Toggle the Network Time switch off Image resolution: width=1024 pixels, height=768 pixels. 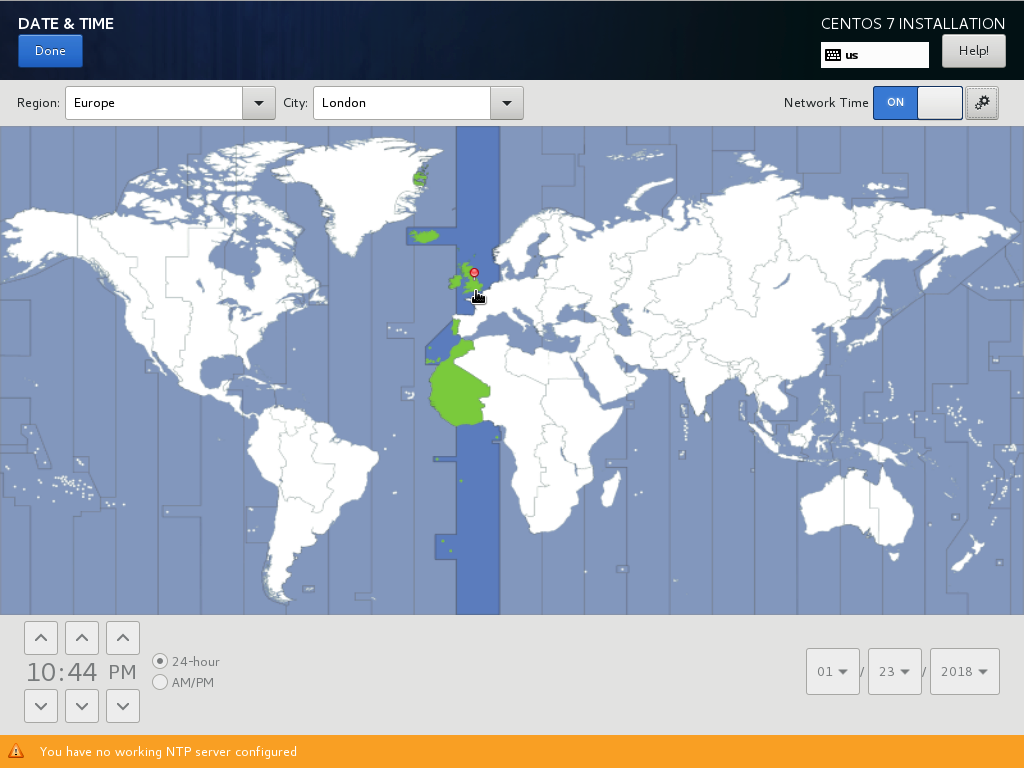pyautogui.click(x=918, y=103)
